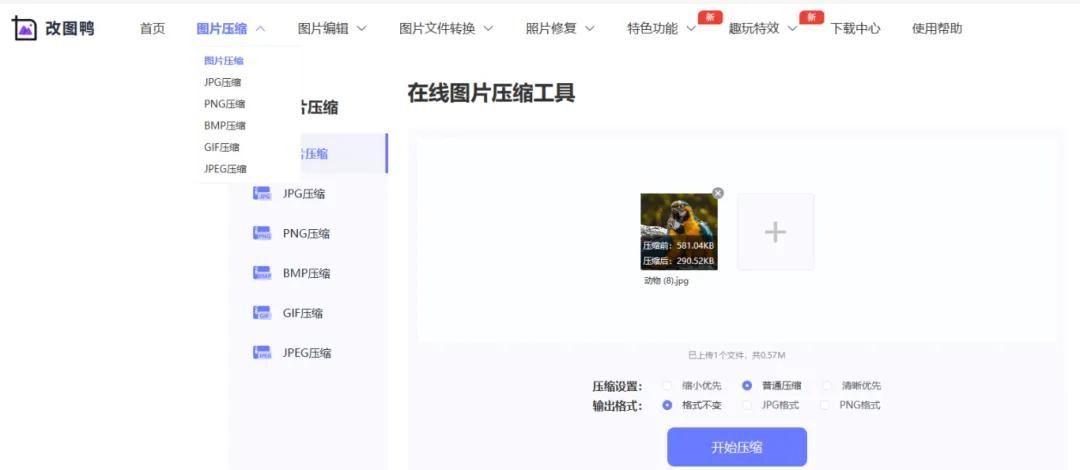This screenshot has width=1080, height=470.
Task: Select 缩小优先 compression option
Action: tap(667, 385)
